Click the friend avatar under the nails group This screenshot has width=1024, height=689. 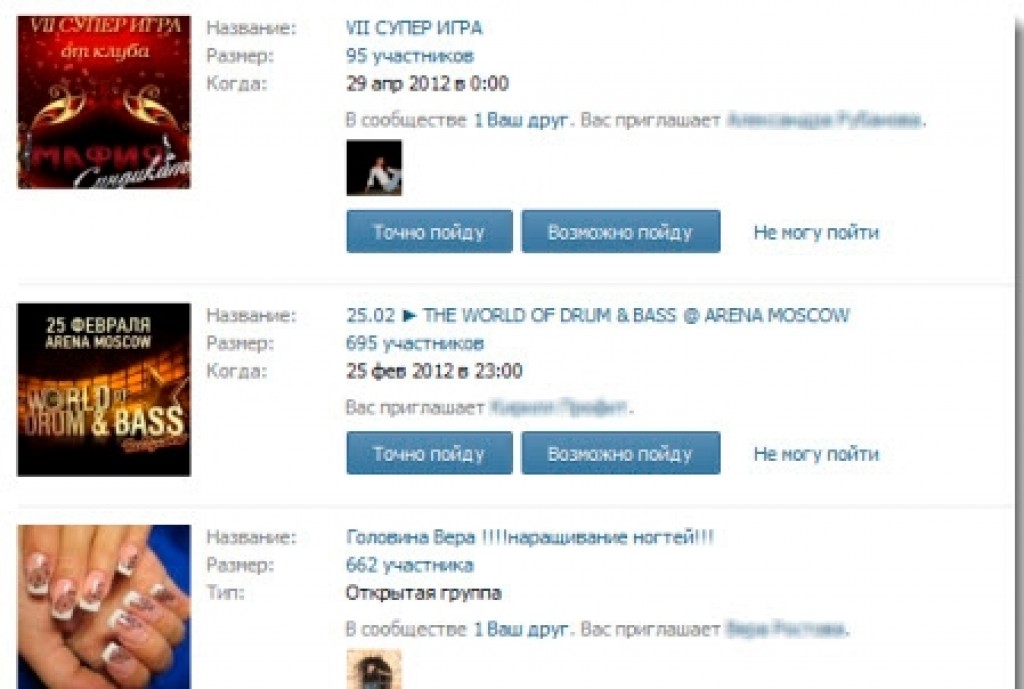pyautogui.click(x=374, y=669)
